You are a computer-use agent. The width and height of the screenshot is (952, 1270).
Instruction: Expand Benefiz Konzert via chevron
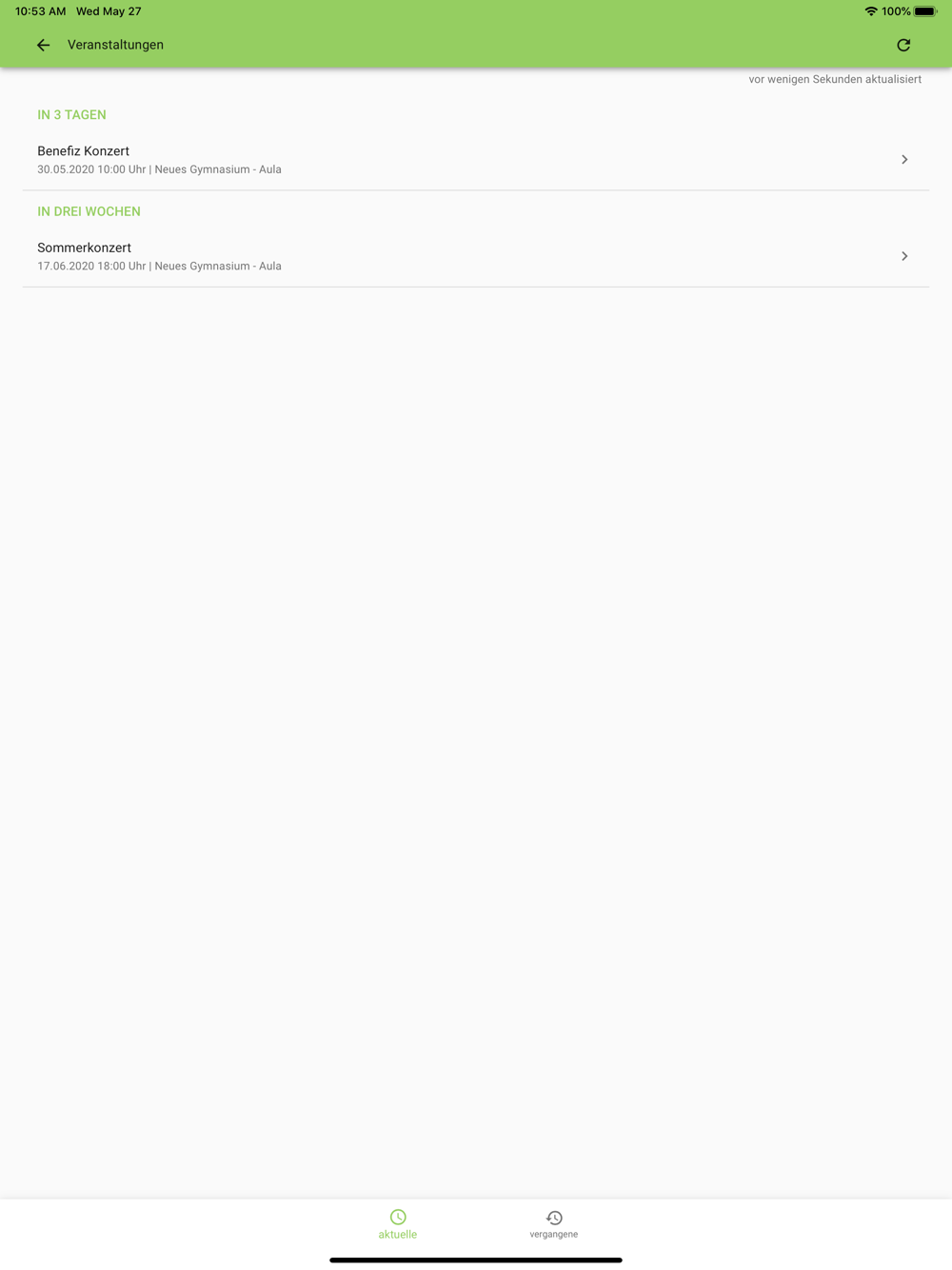904,159
